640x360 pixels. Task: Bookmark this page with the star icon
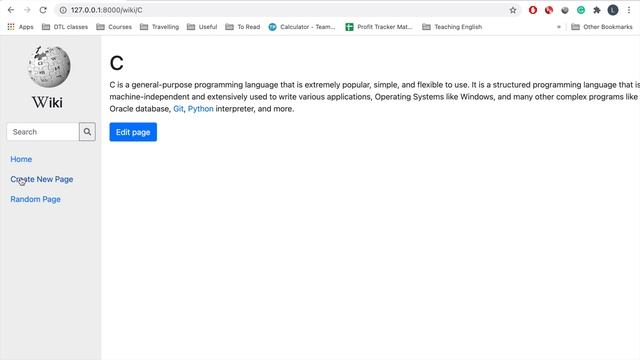tap(513, 10)
